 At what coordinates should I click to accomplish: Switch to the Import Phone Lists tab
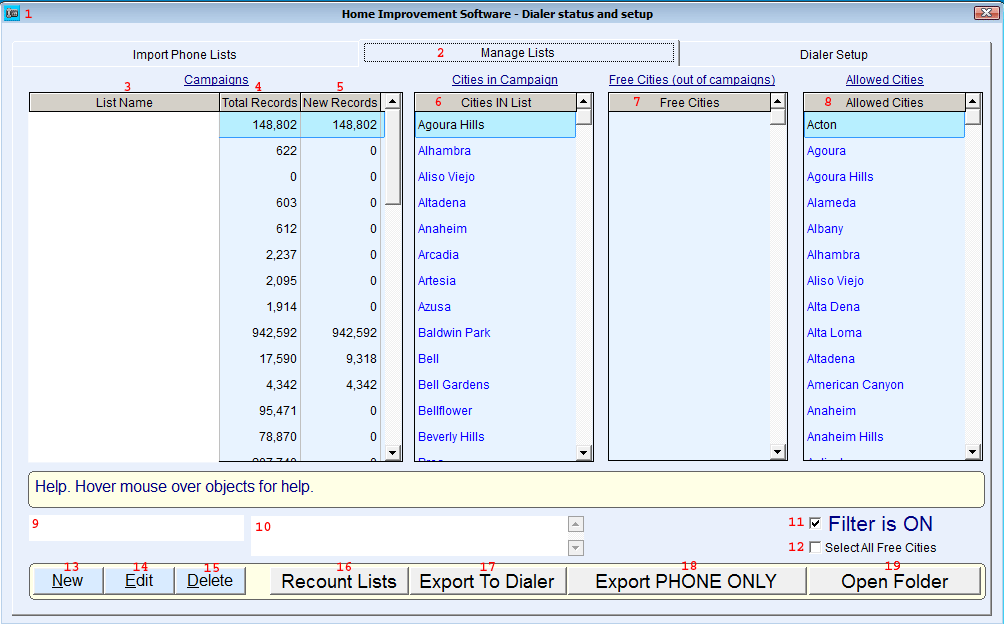pos(184,54)
